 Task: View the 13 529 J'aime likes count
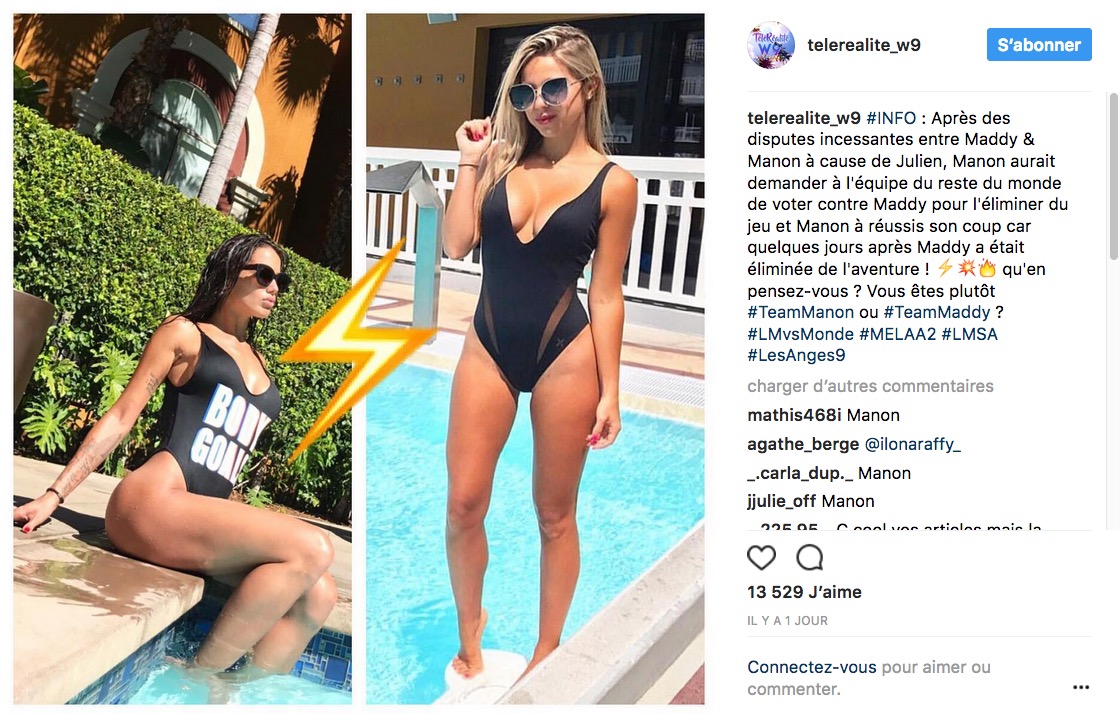click(804, 592)
